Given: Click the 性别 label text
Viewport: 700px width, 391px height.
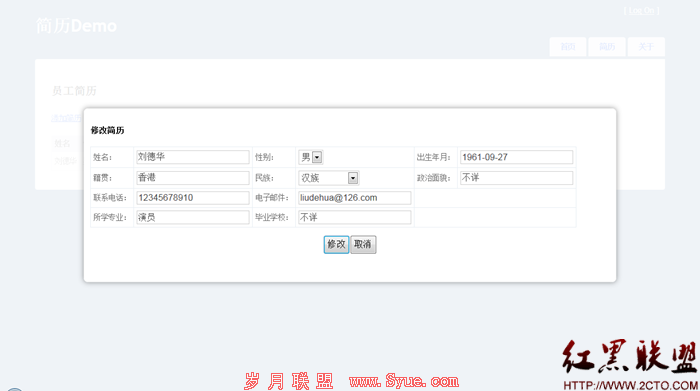Looking at the screenshot, I should click(x=264, y=157).
